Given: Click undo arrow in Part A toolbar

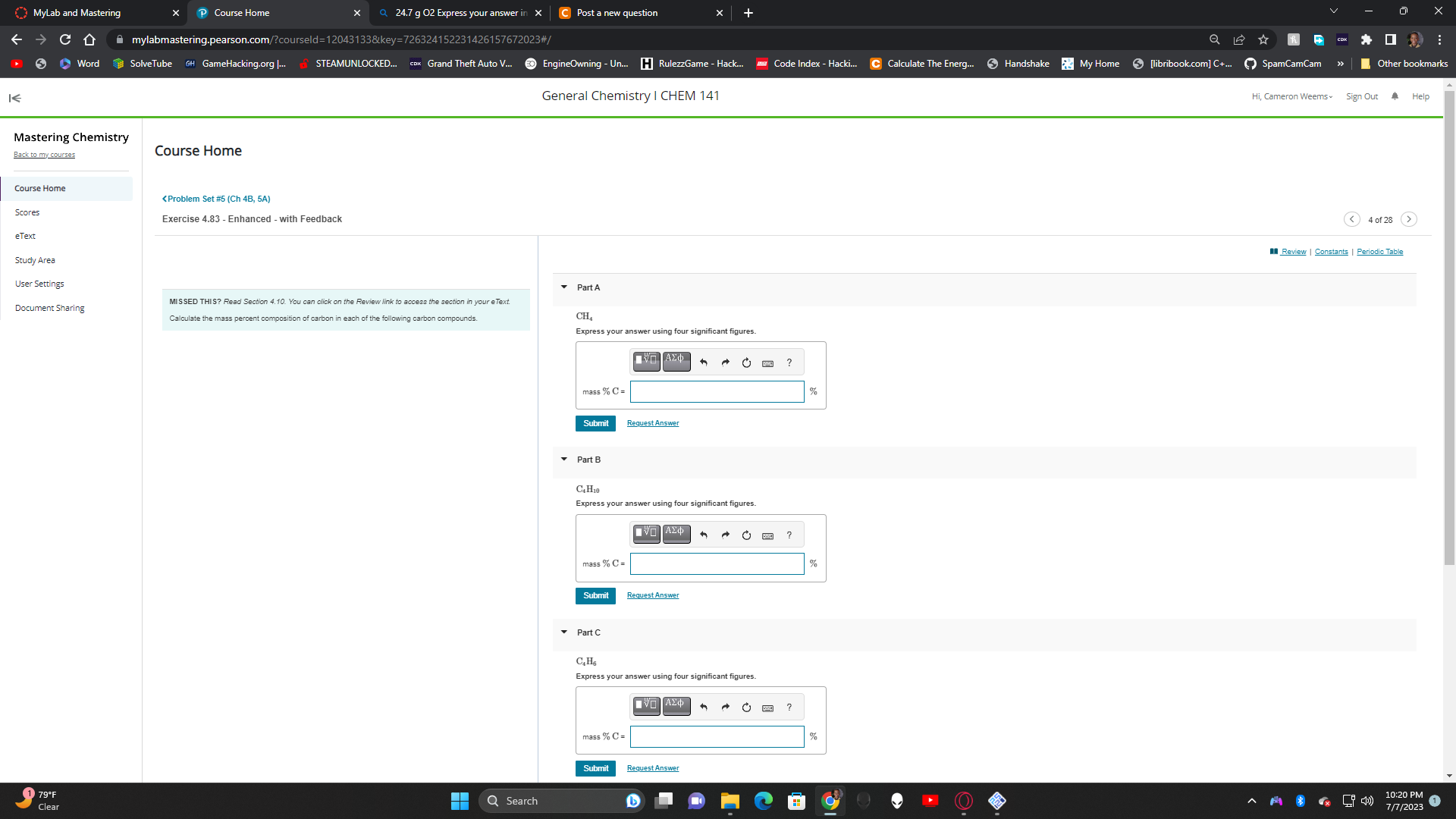Looking at the screenshot, I should point(704,362).
